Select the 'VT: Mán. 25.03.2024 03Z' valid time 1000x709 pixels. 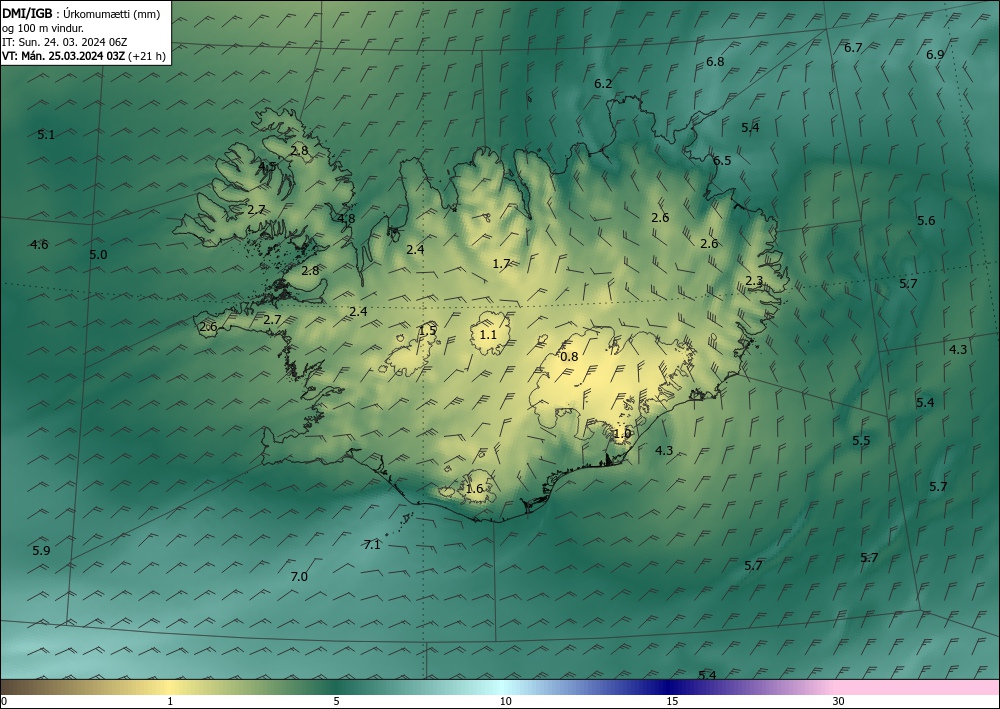coord(64,56)
